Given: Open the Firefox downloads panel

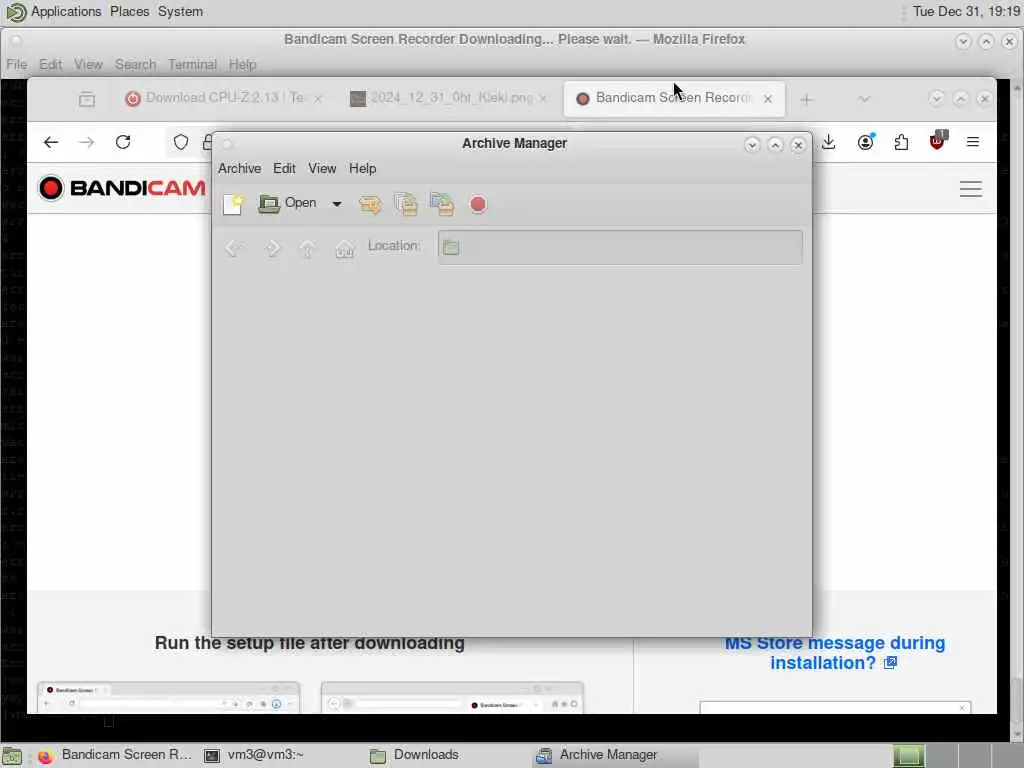Looking at the screenshot, I should click(x=829, y=142).
